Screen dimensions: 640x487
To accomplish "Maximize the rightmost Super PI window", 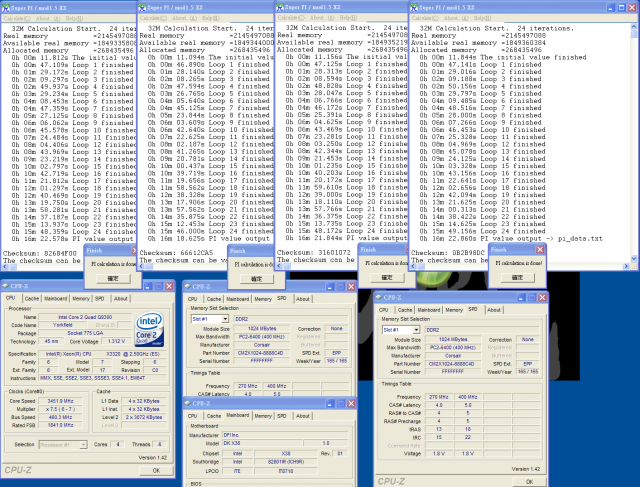I will (622, 7).
